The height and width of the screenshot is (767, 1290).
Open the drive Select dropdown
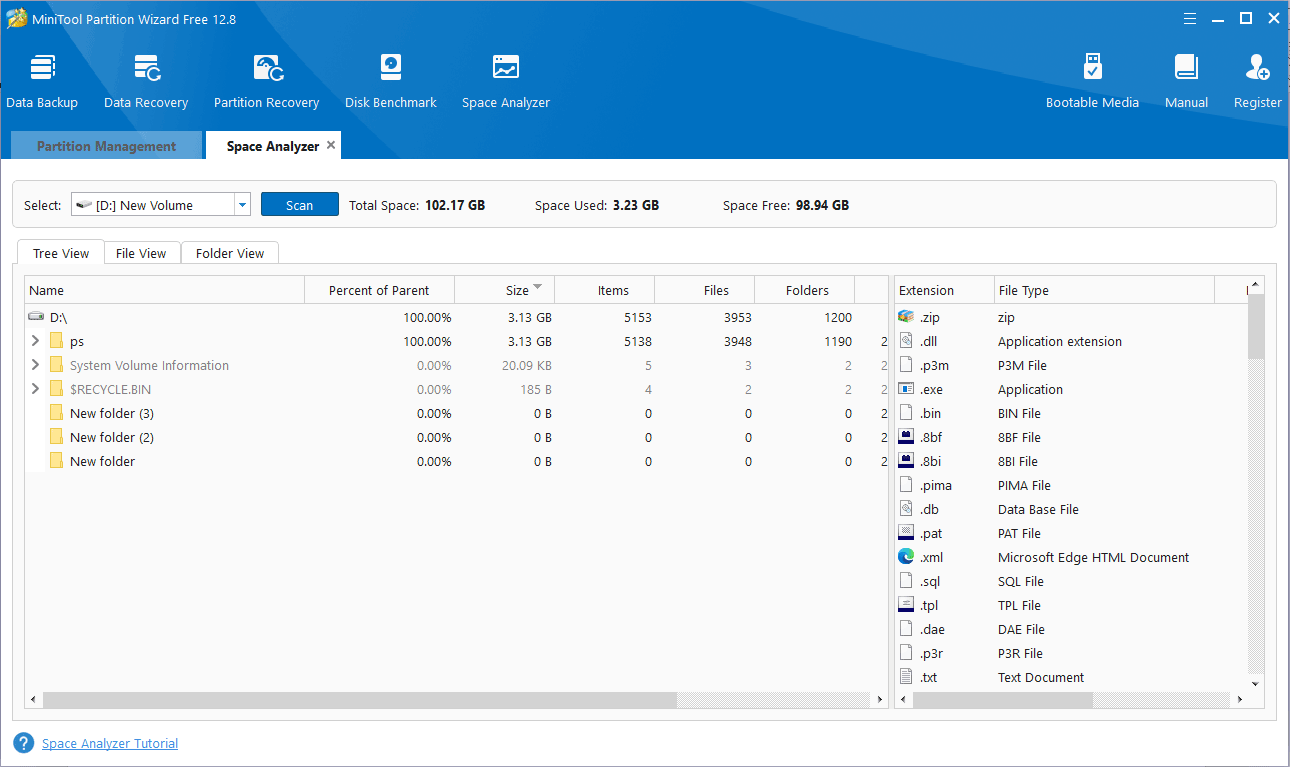tap(242, 205)
